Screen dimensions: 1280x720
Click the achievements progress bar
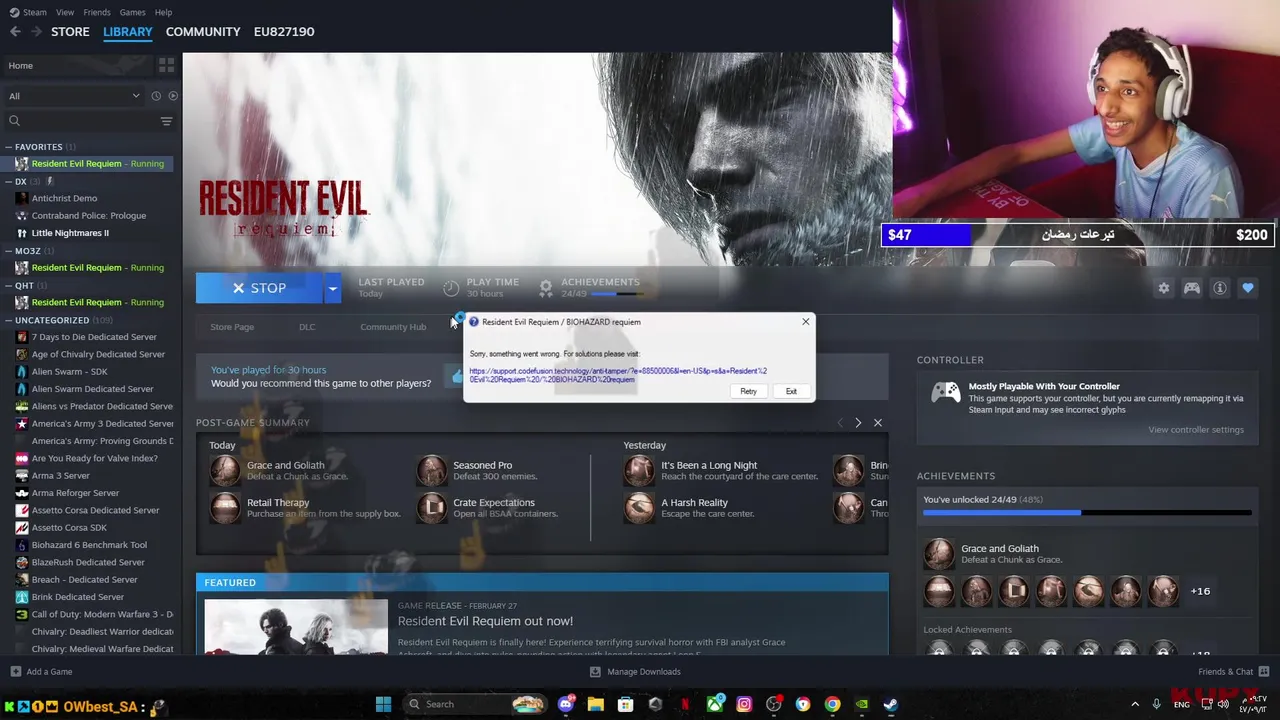point(1087,513)
